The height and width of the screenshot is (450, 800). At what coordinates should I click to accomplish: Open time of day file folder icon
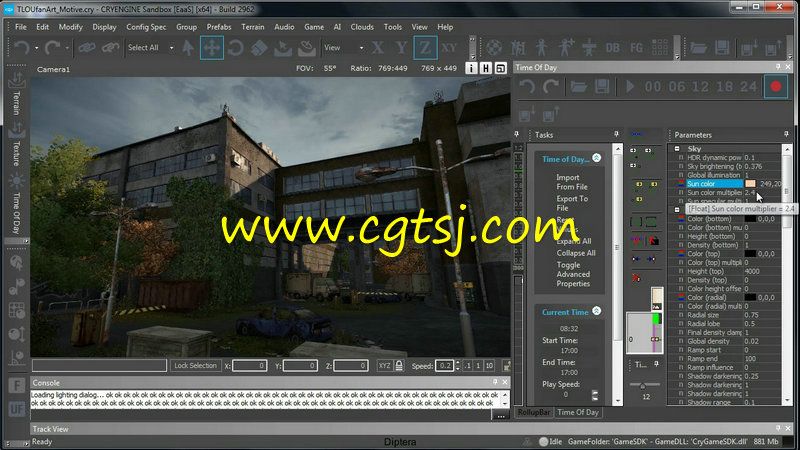578,87
